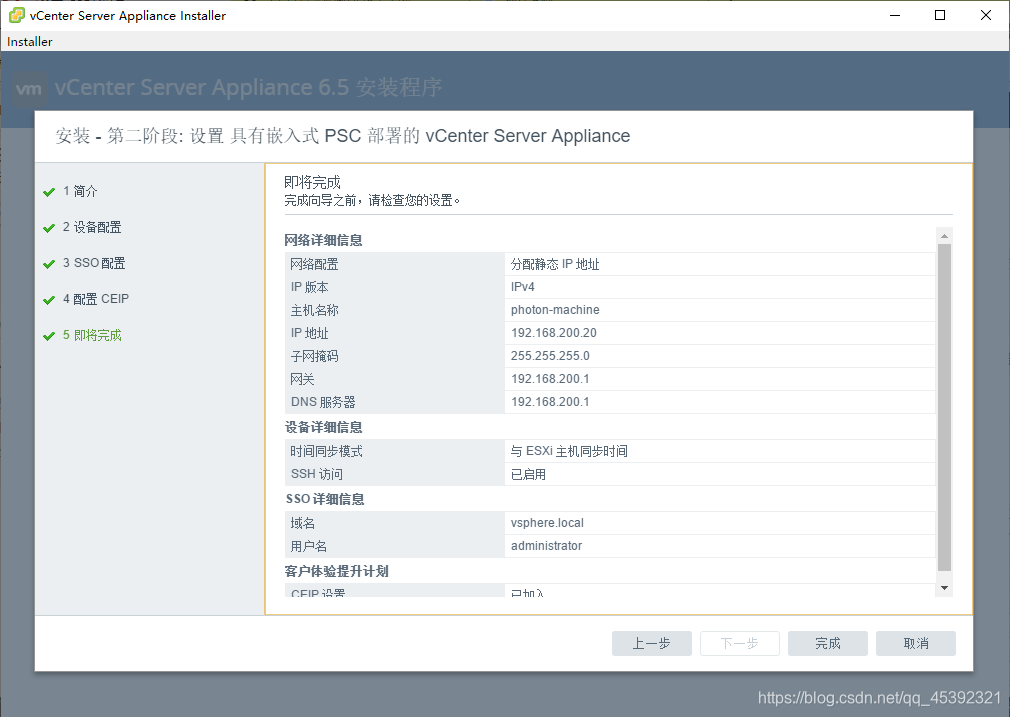Click 与 ESXi 主机同步时间 value
Image resolution: width=1010 pixels, height=717 pixels.
click(x=569, y=452)
